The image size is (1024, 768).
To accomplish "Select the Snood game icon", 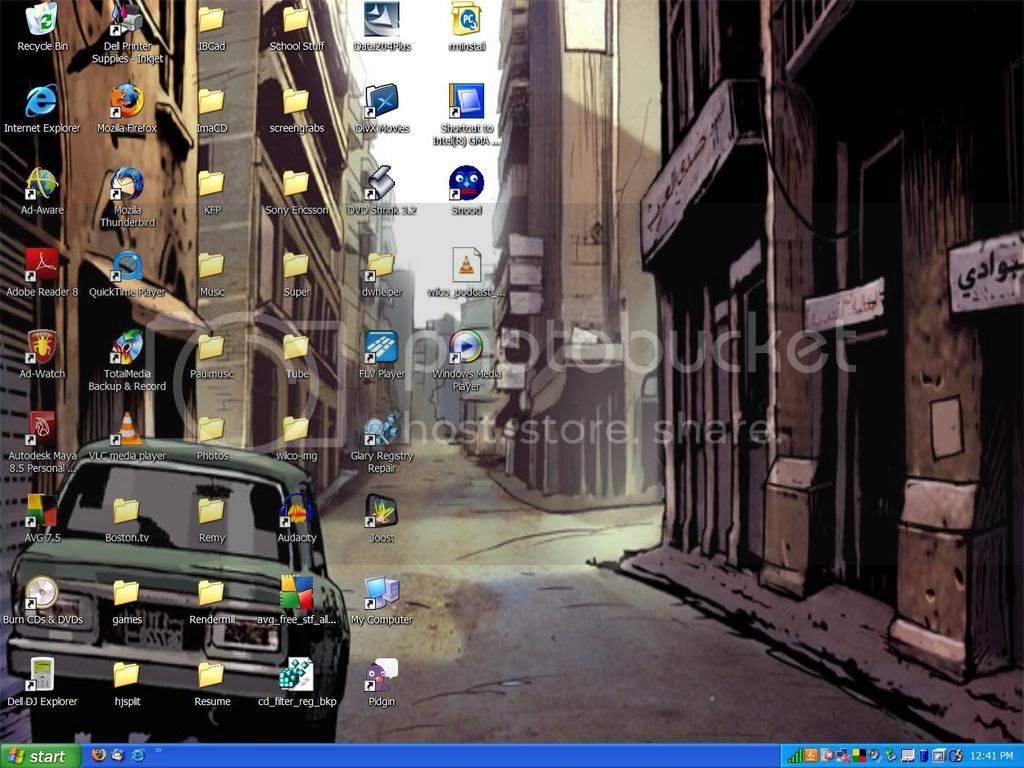I will point(466,184).
